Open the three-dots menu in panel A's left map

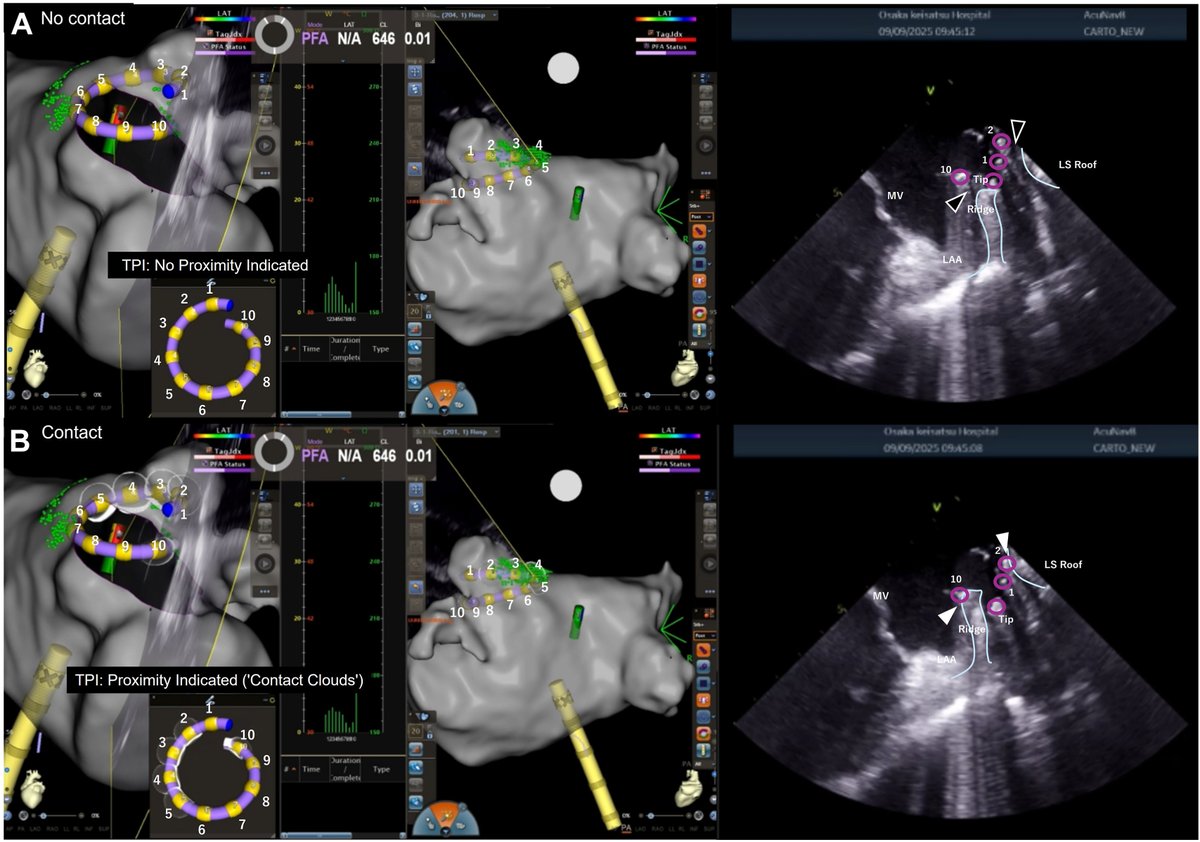(x=266, y=172)
